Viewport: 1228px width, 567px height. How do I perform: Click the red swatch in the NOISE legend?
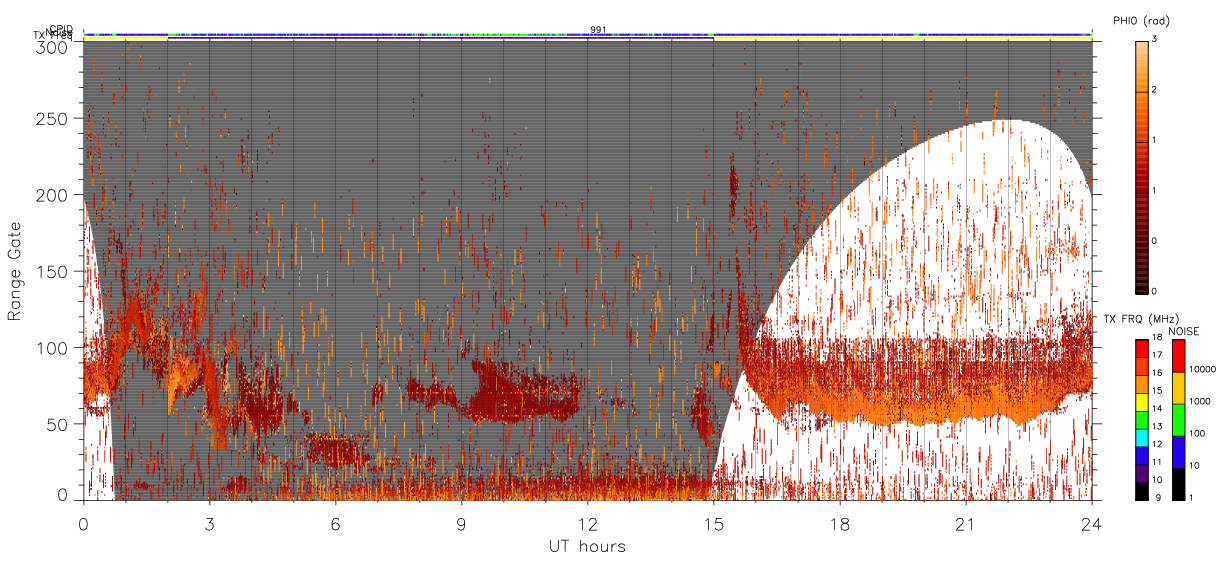tap(1178, 356)
